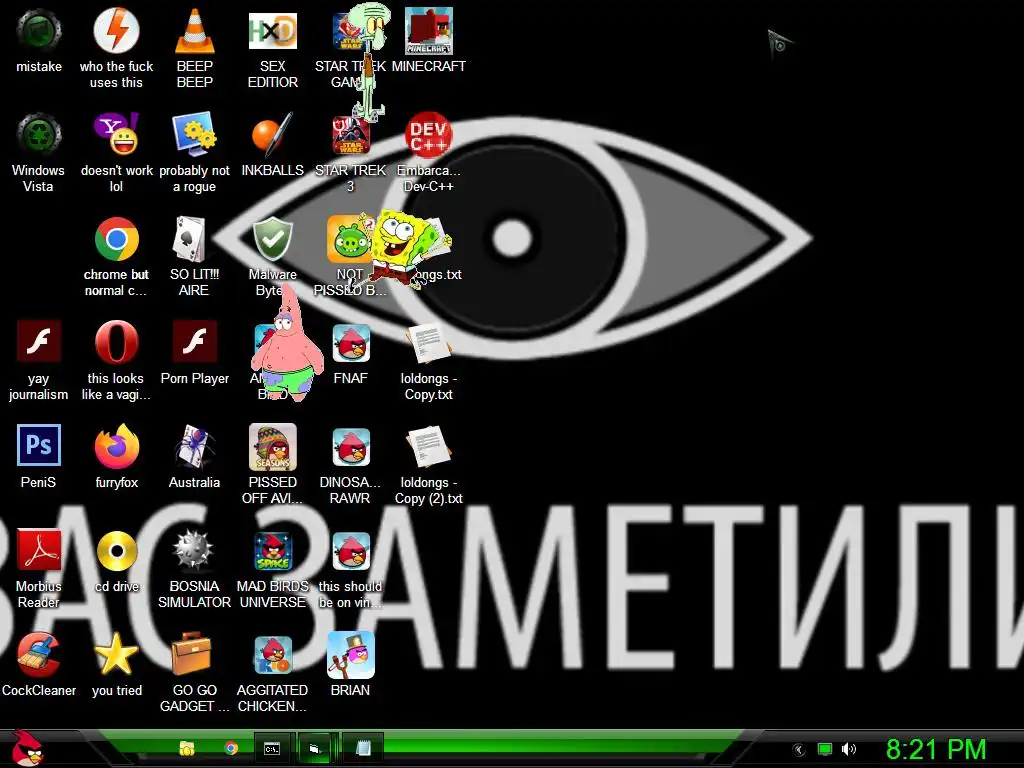Open the 'NOT PISSED B...' green pig icon

tap(347, 239)
